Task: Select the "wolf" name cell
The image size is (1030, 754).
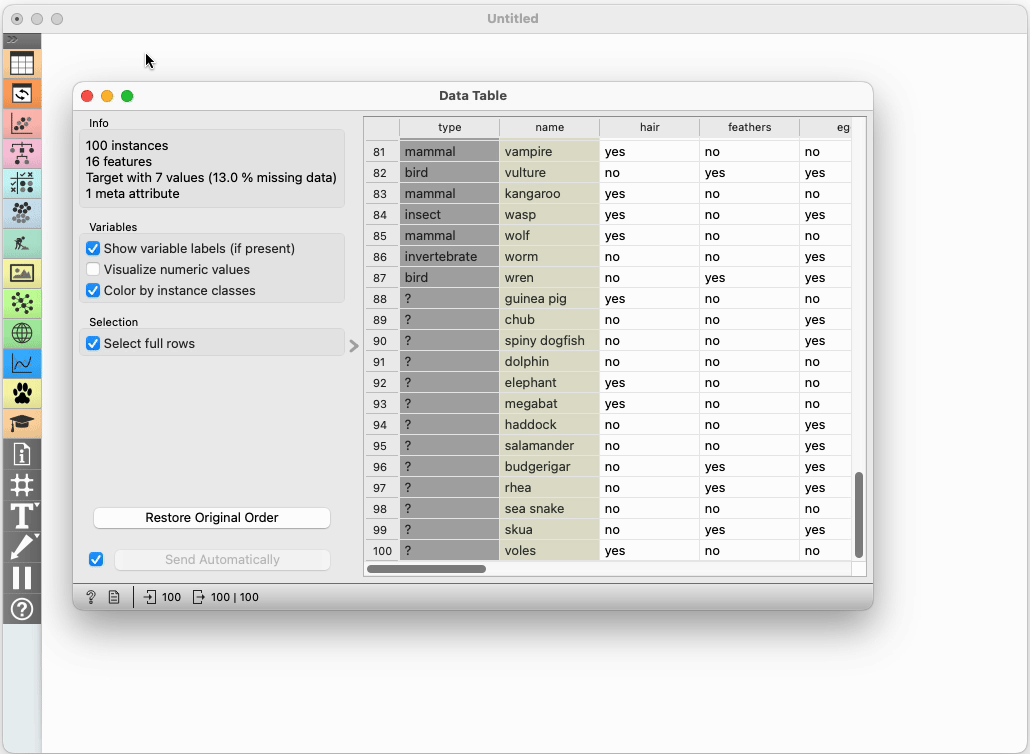Action: 549,236
